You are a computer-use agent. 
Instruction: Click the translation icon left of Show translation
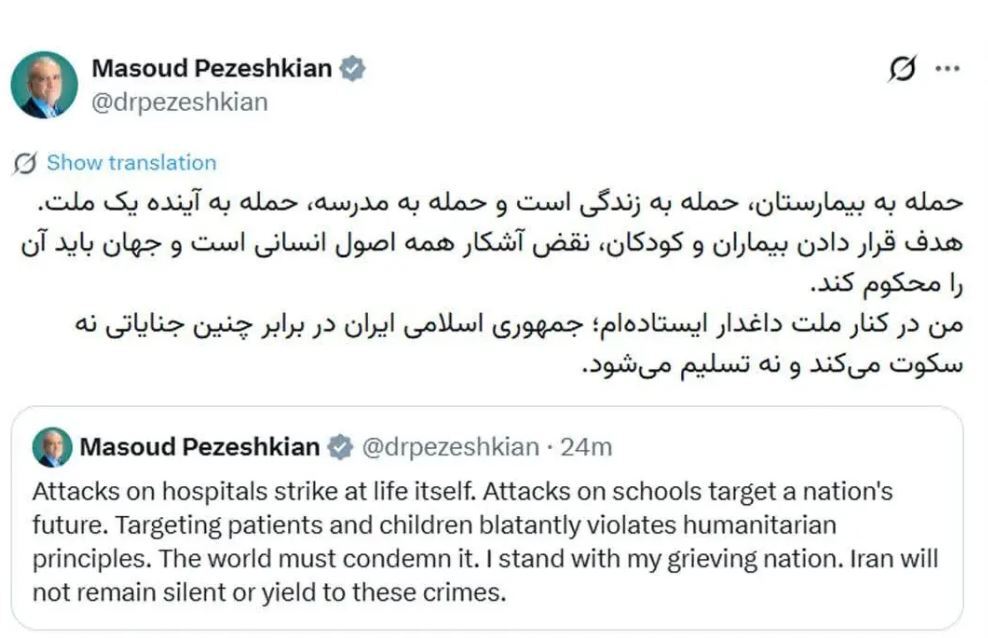[x=27, y=163]
